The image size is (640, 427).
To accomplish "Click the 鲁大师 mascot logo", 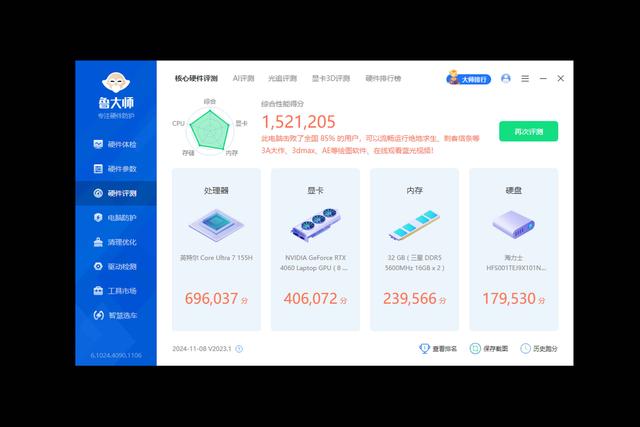I will point(116,82).
